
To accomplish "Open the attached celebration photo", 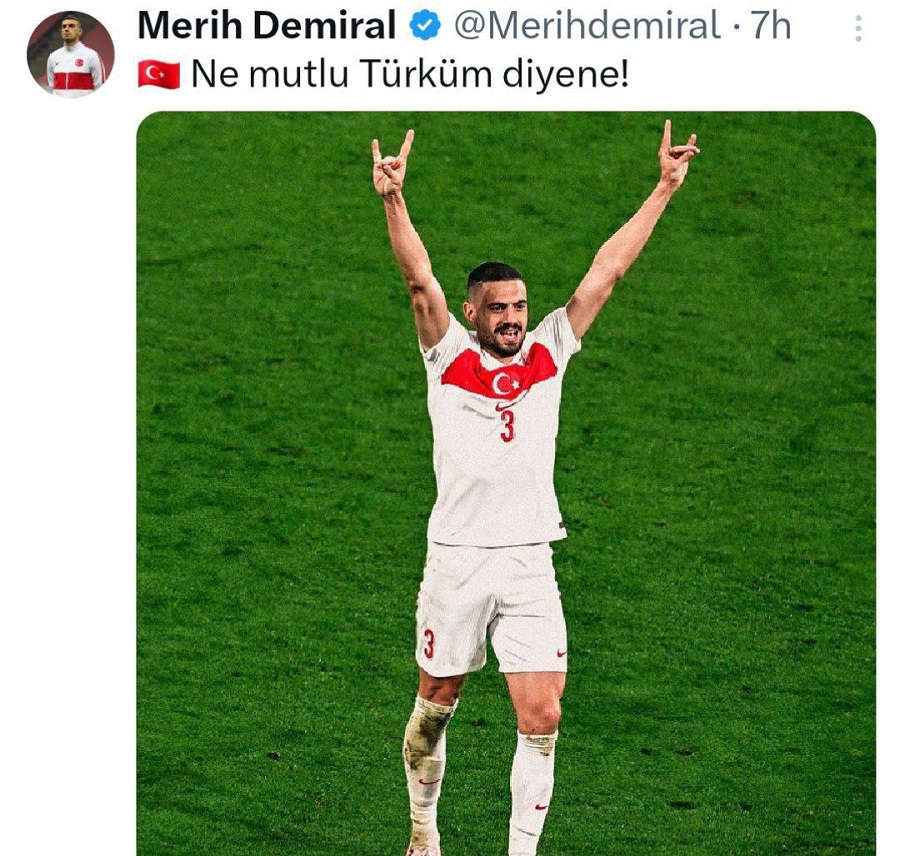I will click(506, 482).
